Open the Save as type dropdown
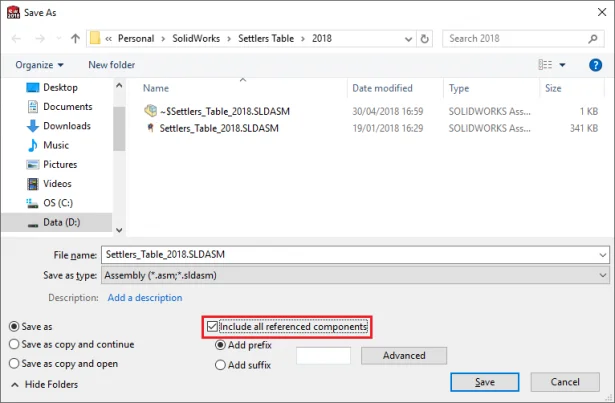 pyautogui.click(x=602, y=275)
